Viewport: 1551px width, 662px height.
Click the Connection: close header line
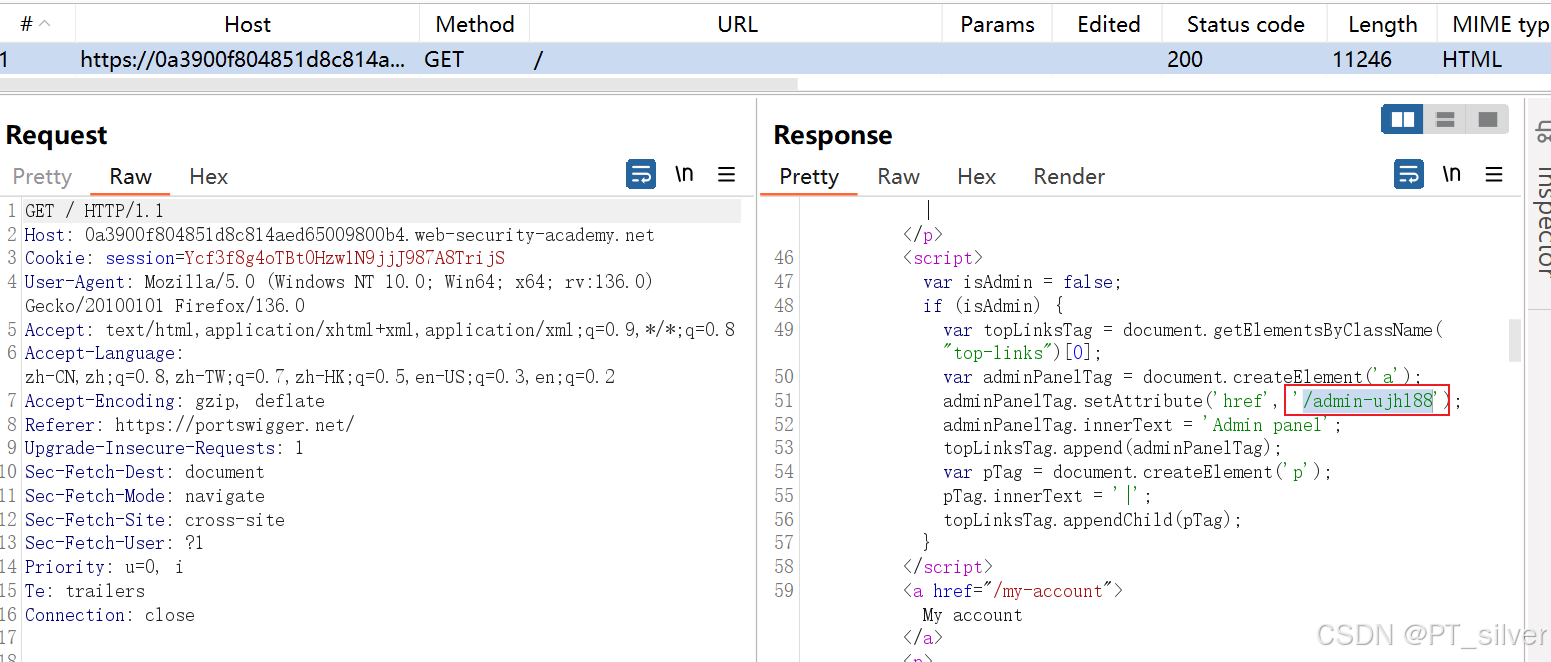(110, 615)
